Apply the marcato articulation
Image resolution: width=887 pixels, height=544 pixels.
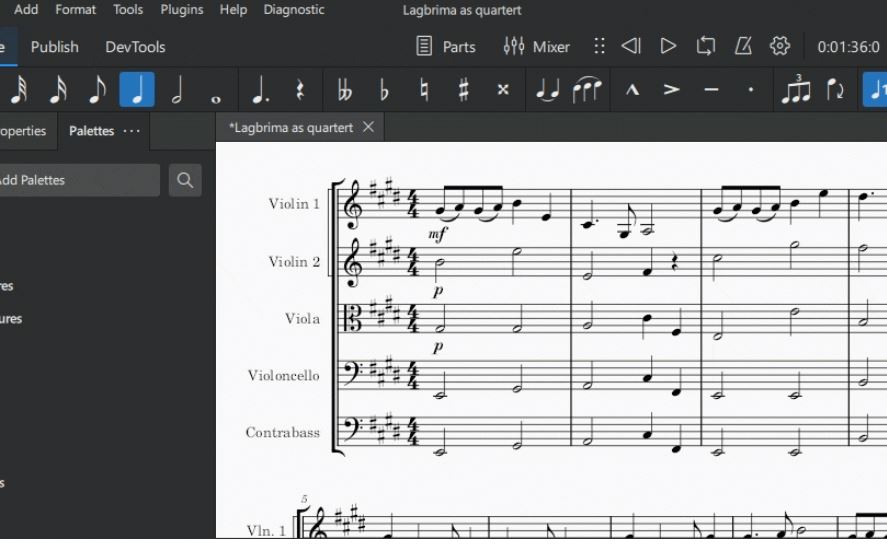[632, 90]
